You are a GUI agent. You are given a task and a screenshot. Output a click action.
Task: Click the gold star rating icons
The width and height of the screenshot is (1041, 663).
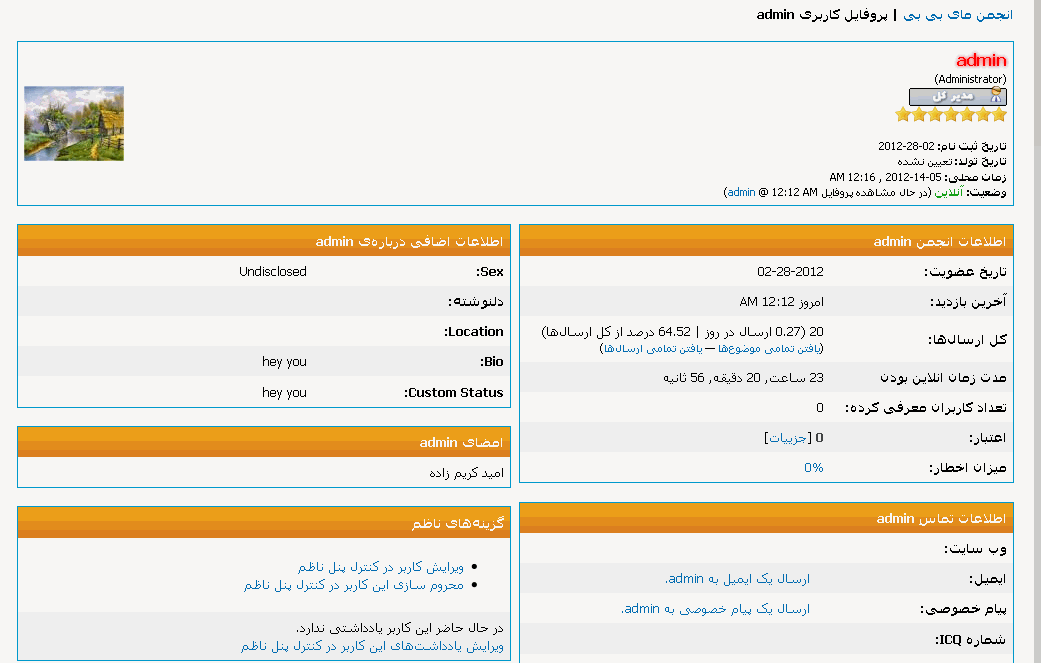tap(950, 115)
